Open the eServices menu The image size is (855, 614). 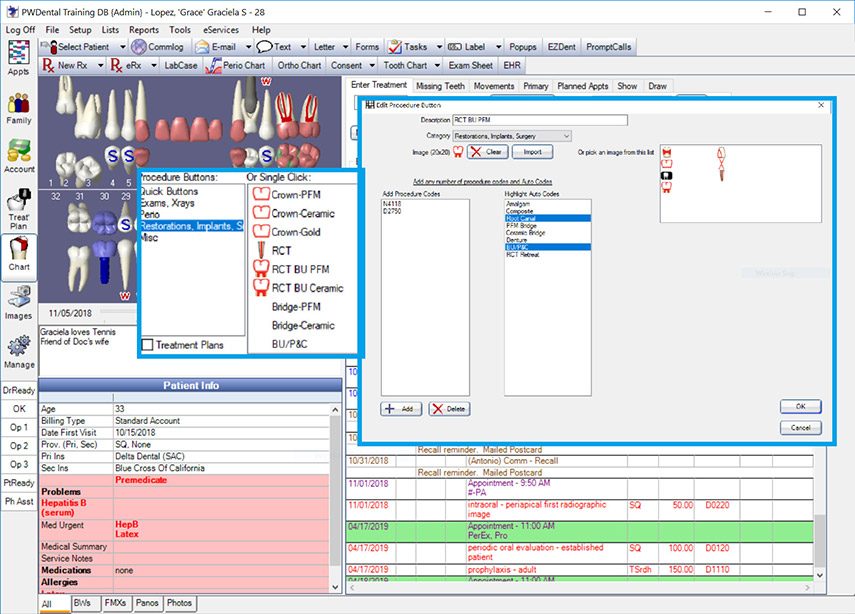[221, 30]
